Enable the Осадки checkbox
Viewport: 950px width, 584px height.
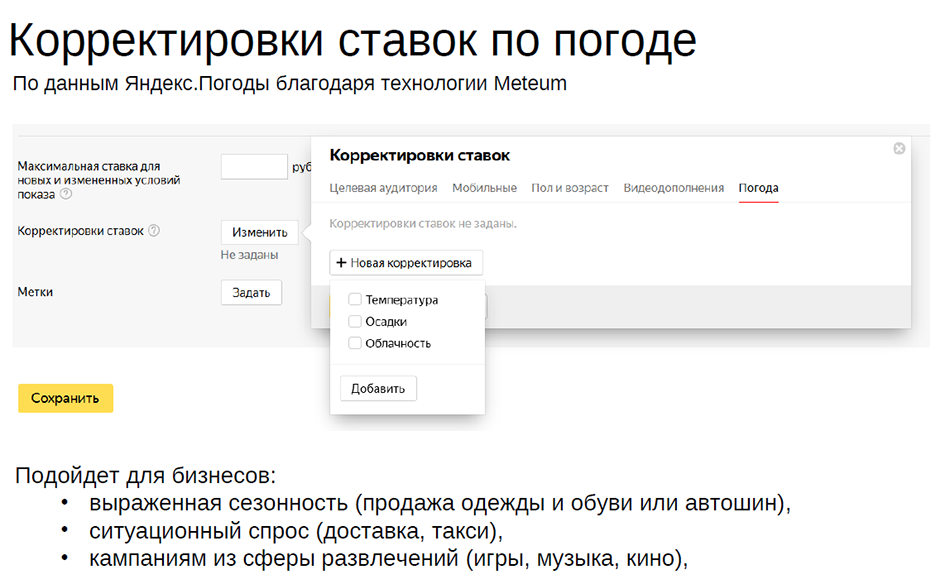pos(355,321)
